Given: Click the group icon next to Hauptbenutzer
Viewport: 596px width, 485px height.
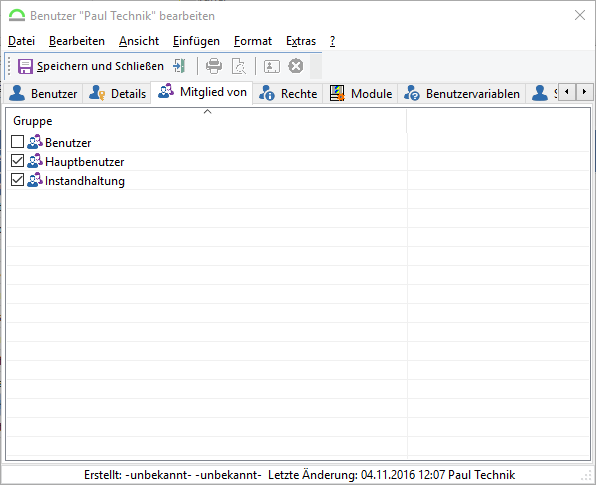Looking at the screenshot, I should click(35, 161).
